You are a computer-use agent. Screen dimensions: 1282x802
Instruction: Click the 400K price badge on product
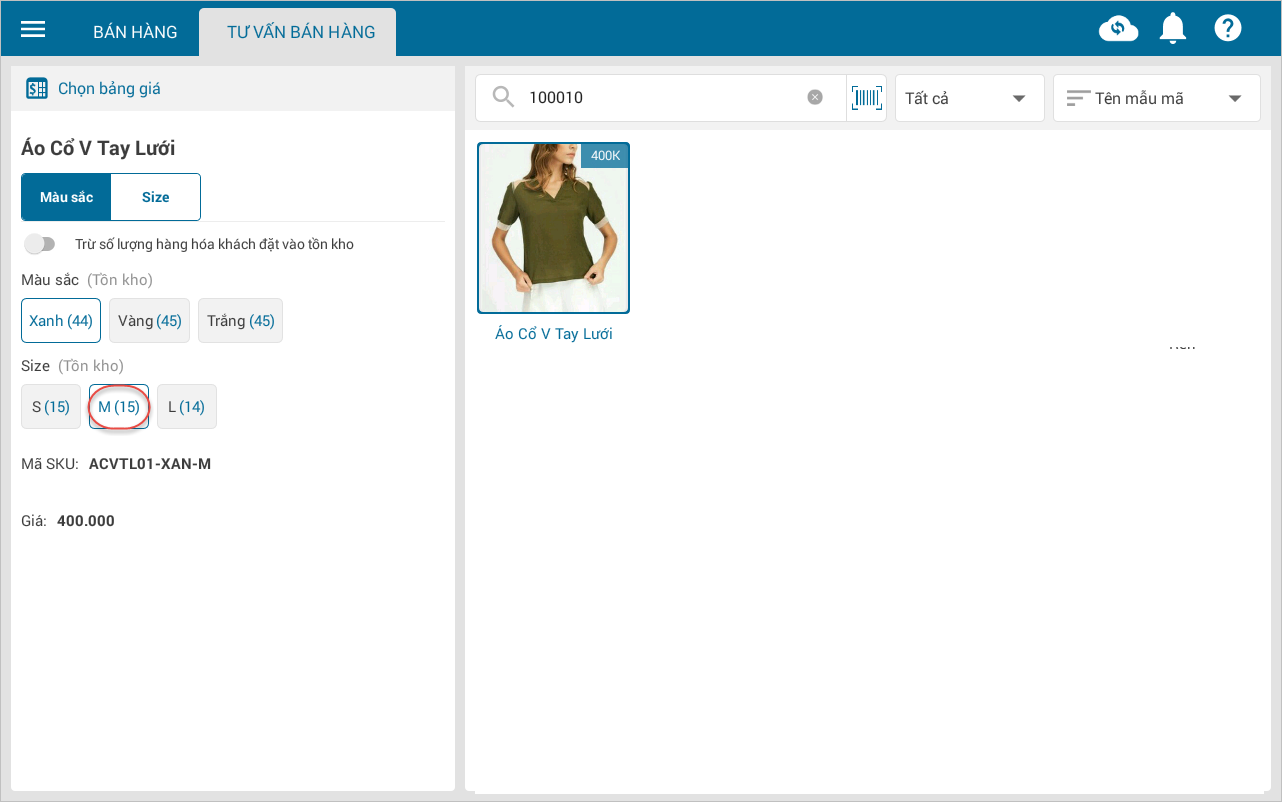pyautogui.click(x=605, y=156)
